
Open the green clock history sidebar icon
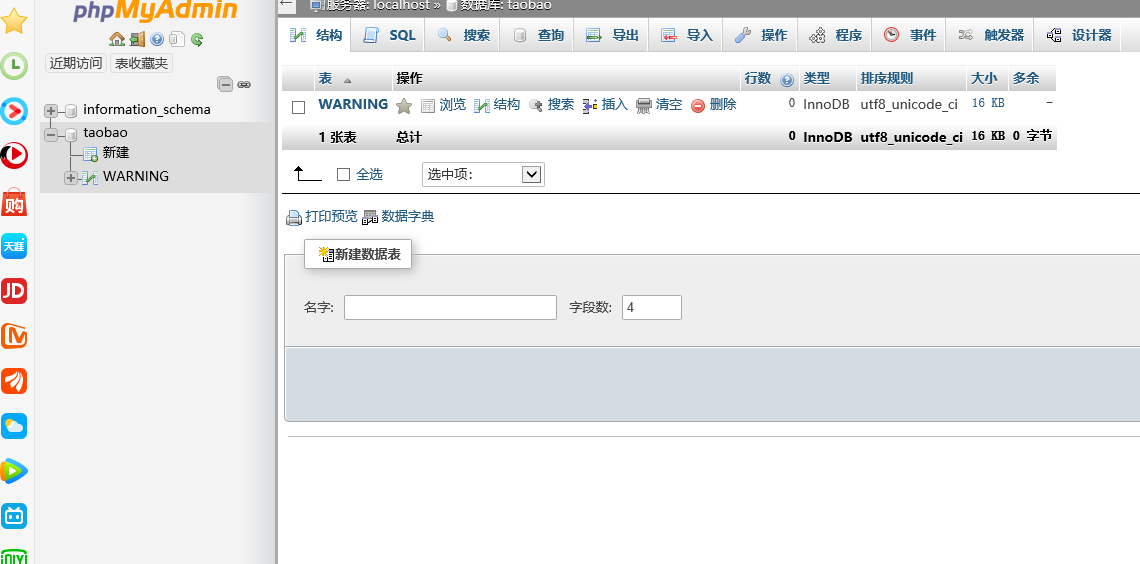click(x=14, y=66)
